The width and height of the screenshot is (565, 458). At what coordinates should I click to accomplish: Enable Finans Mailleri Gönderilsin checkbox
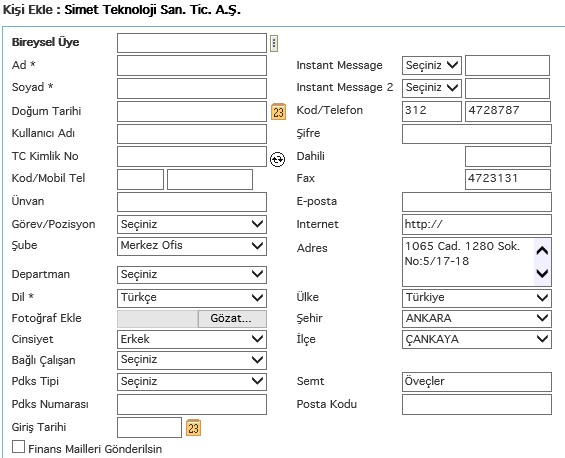tap(18, 447)
